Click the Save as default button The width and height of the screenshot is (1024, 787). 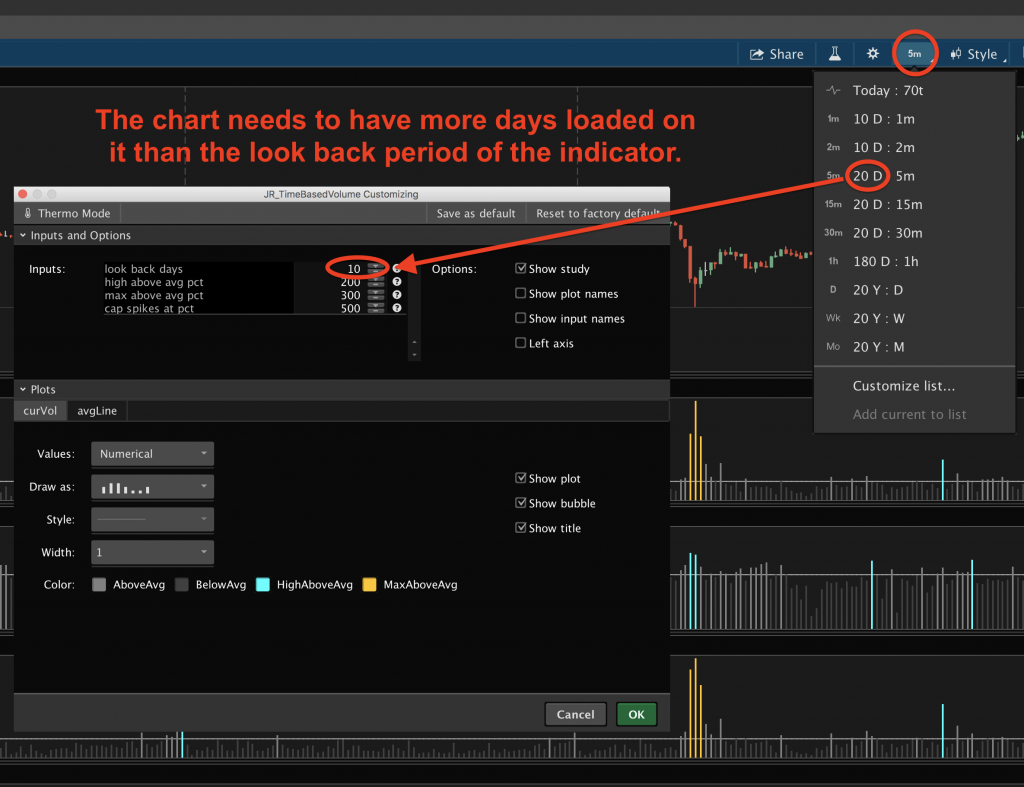pos(478,213)
